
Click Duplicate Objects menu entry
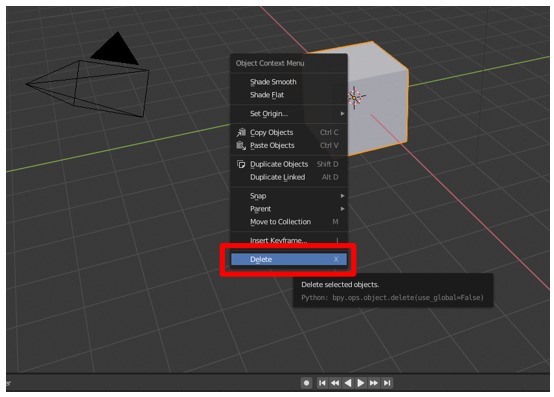(289, 164)
